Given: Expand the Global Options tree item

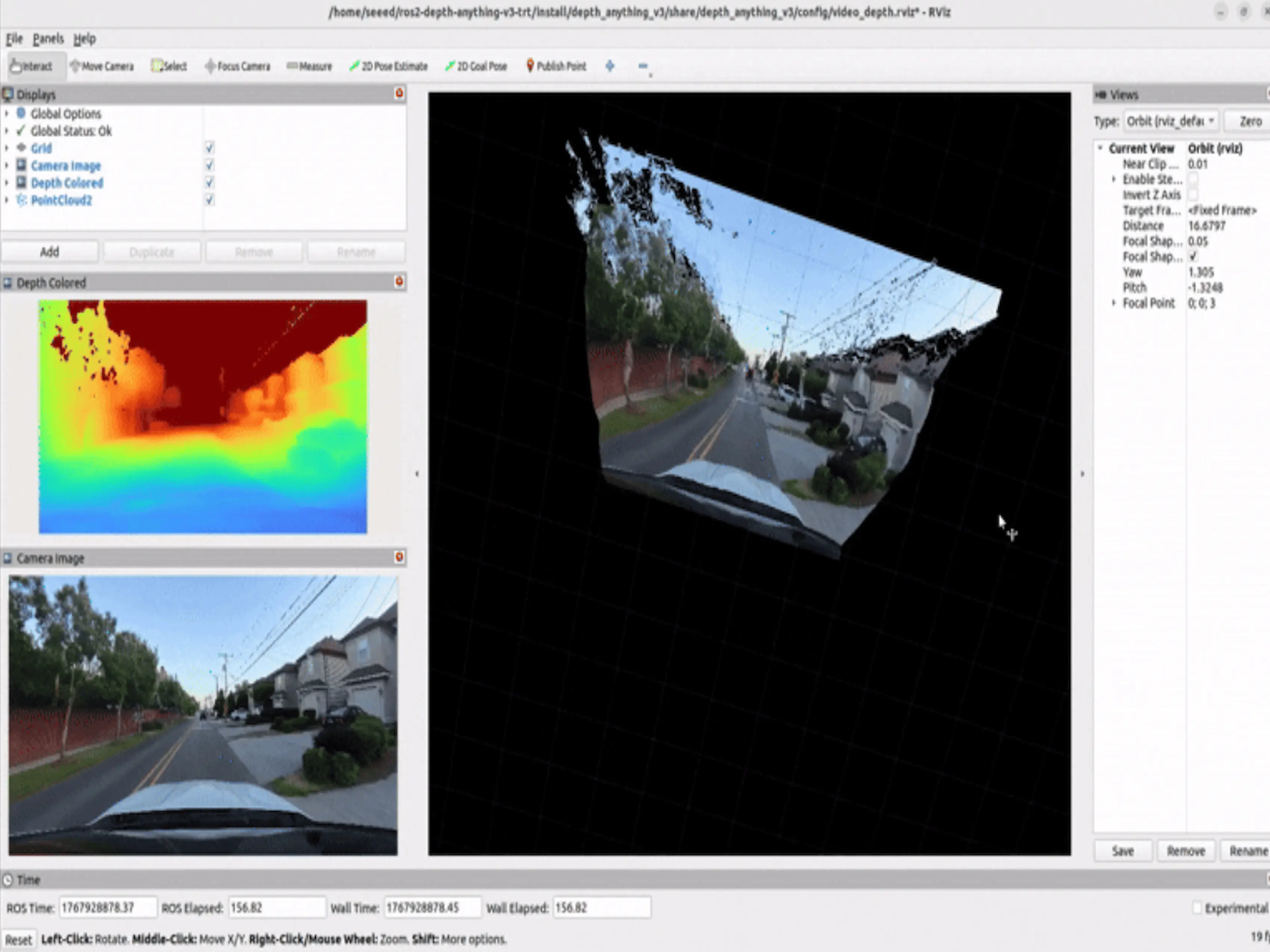Looking at the screenshot, I should point(7,113).
